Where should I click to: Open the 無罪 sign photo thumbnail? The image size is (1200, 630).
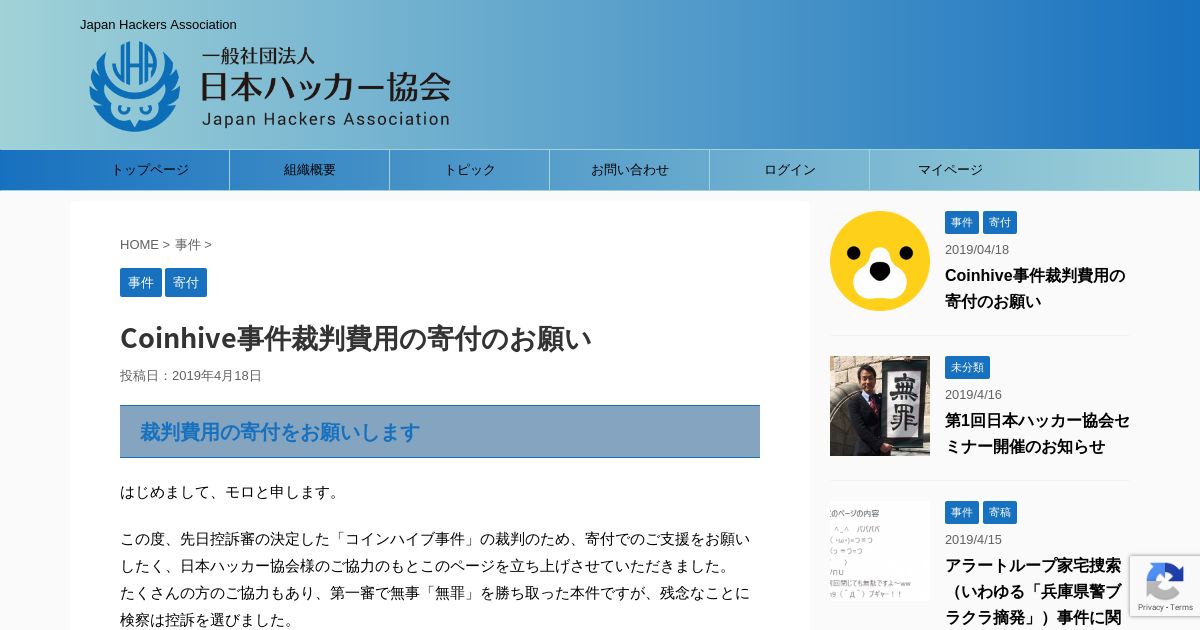[880, 406]
